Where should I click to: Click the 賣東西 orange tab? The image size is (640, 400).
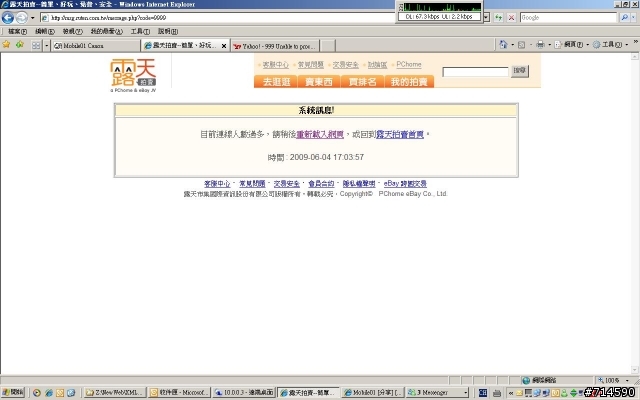pos(319,82)
